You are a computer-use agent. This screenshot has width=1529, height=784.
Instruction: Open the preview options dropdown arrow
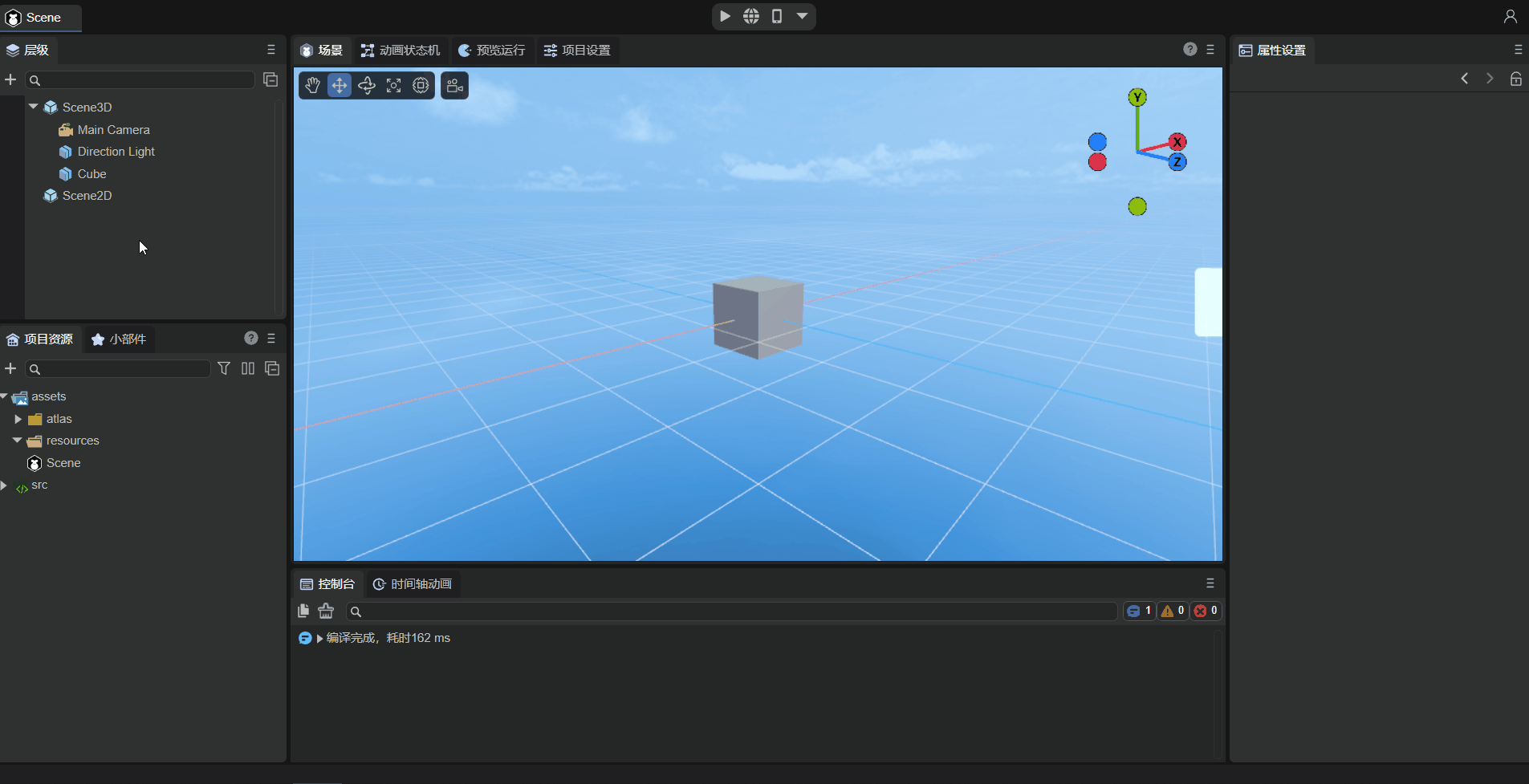tap(802, 16)
